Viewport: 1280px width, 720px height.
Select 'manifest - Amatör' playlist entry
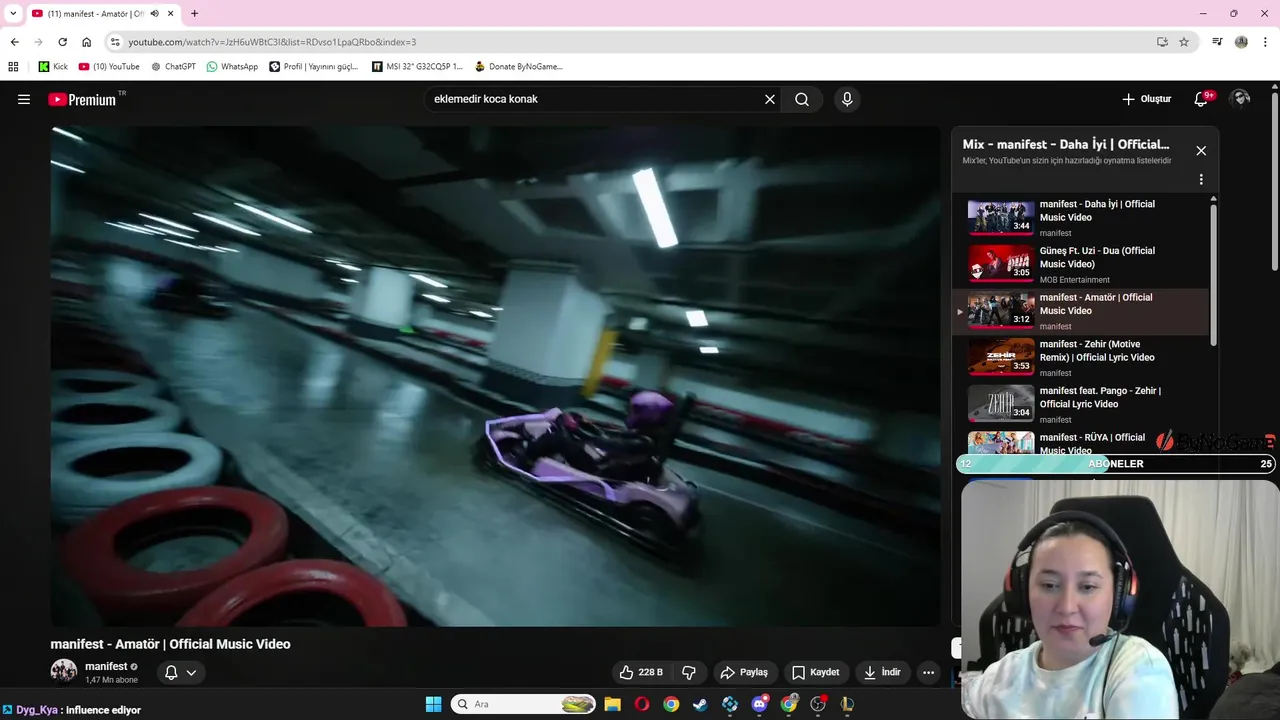pyautogui.click(x=1081, y=311)
